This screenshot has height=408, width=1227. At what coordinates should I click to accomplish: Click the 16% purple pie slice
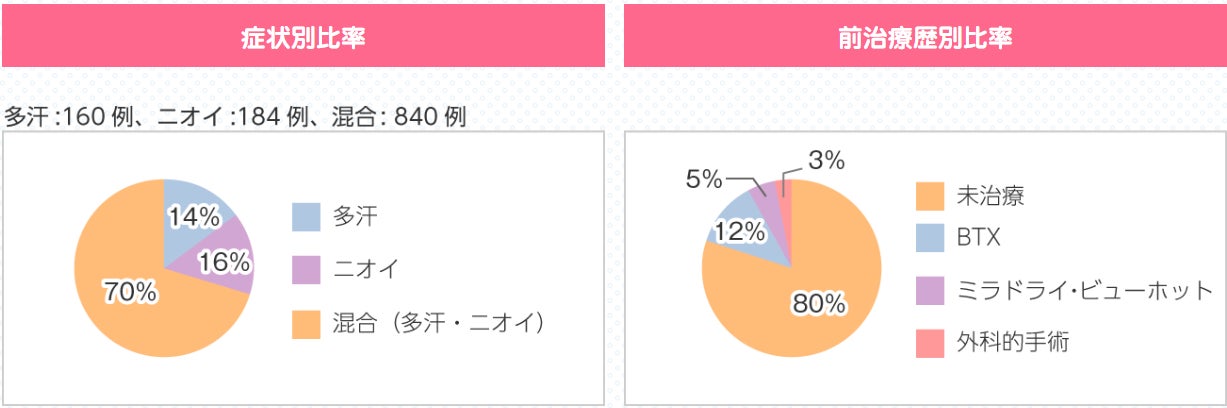[222, 257]
